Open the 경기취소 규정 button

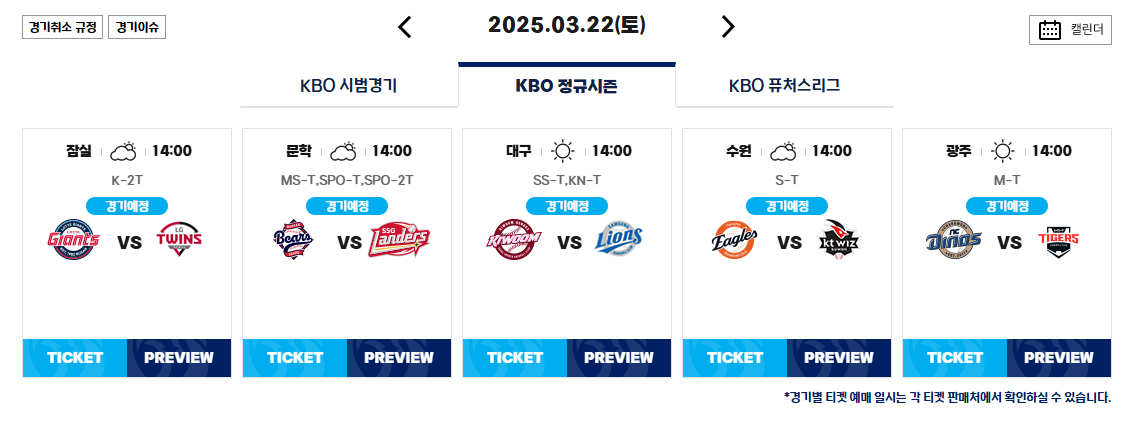click(x=62, y=28)
